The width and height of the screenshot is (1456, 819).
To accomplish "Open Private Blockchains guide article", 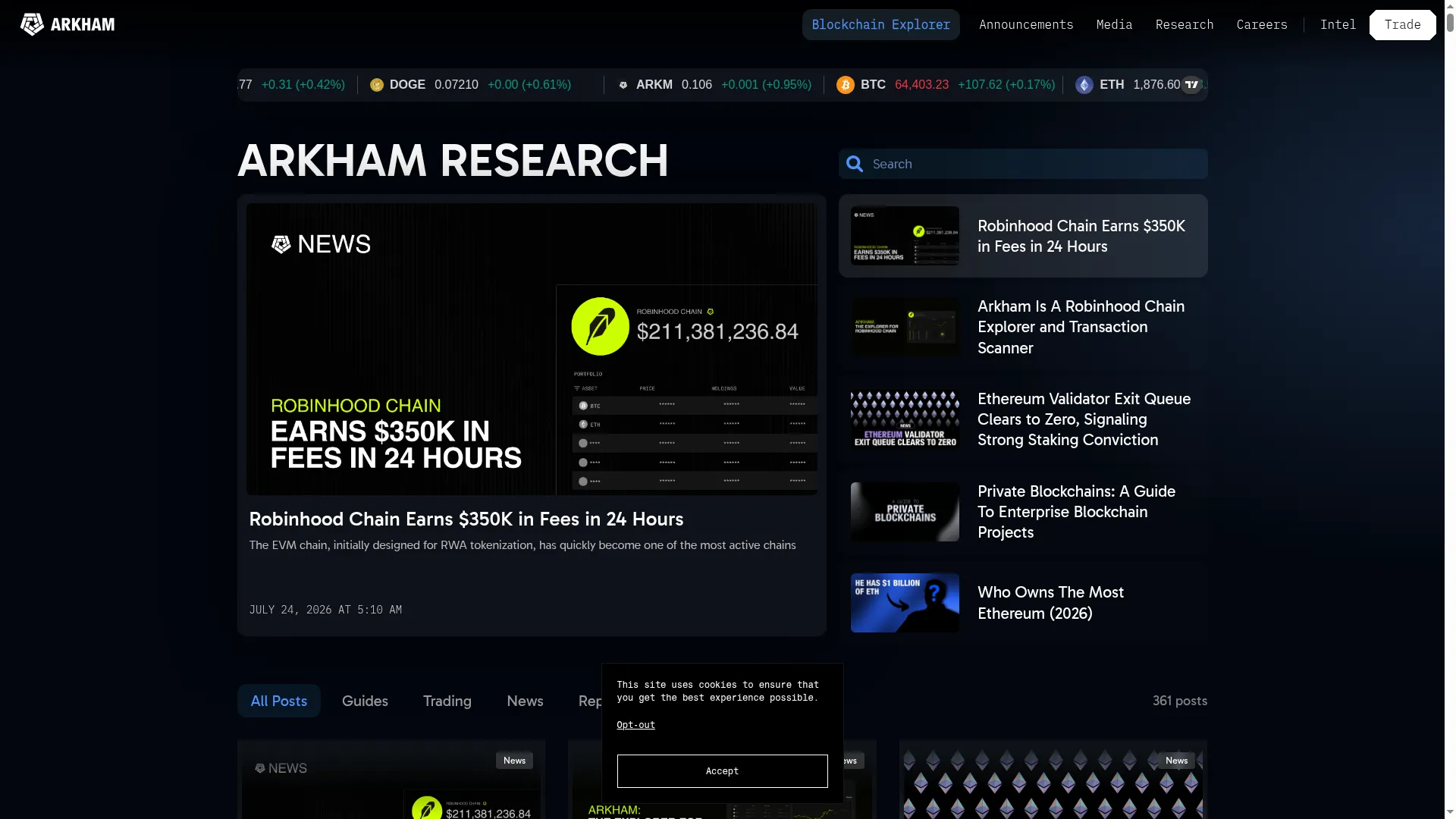I will (1077, 512).
